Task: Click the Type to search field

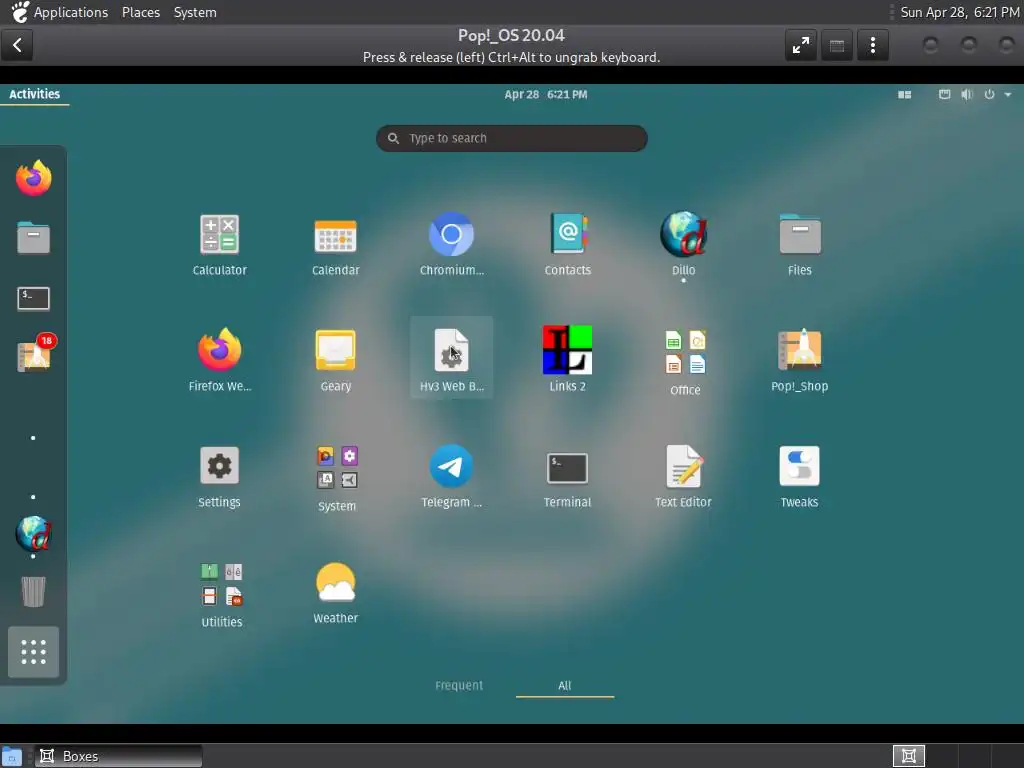Action: tap(511, 138)
